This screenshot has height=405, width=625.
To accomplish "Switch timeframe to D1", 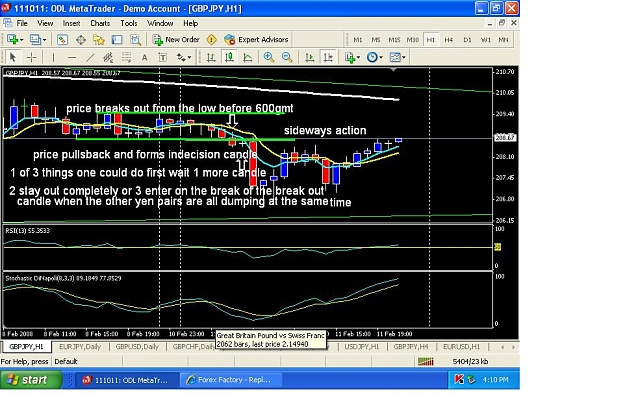I will click(x=467, y=39).
